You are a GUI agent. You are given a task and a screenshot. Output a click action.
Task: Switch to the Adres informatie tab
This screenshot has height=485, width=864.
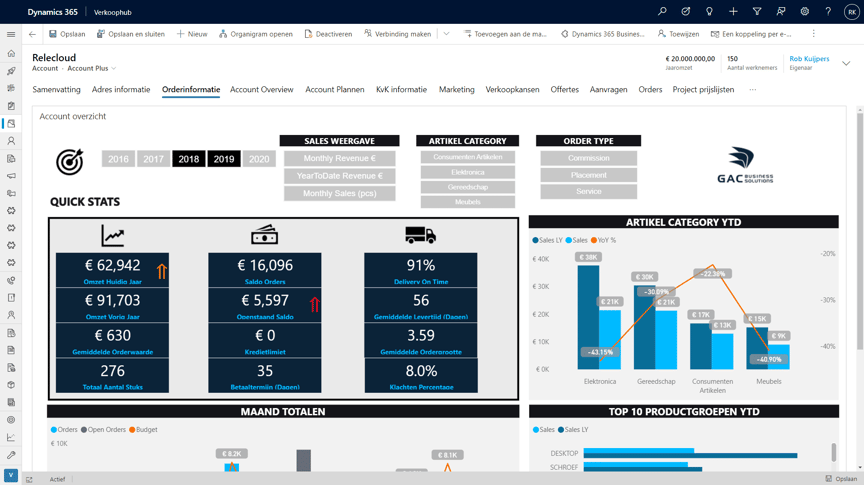pos(121,89)
